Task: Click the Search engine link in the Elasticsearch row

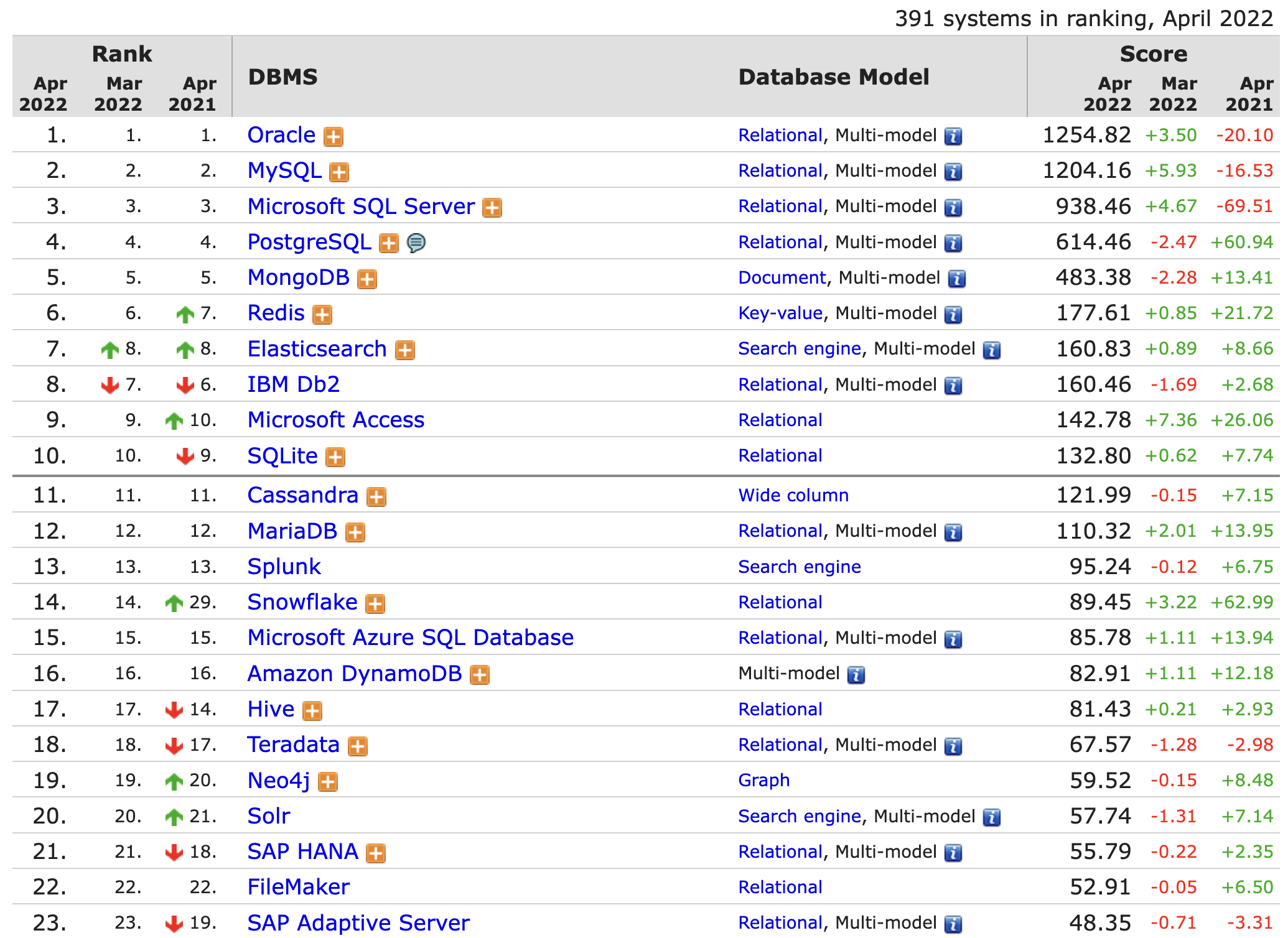Action: click(800, 348)
